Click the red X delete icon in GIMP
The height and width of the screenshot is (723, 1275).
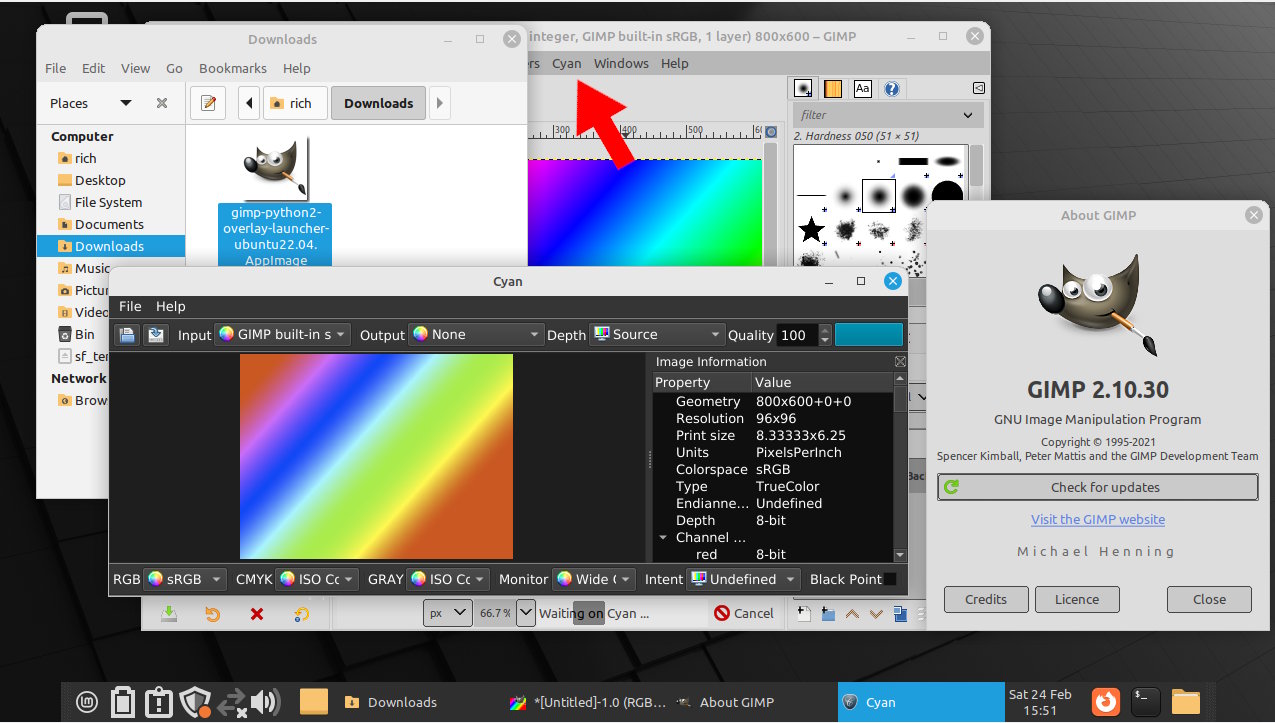[257, 613]
